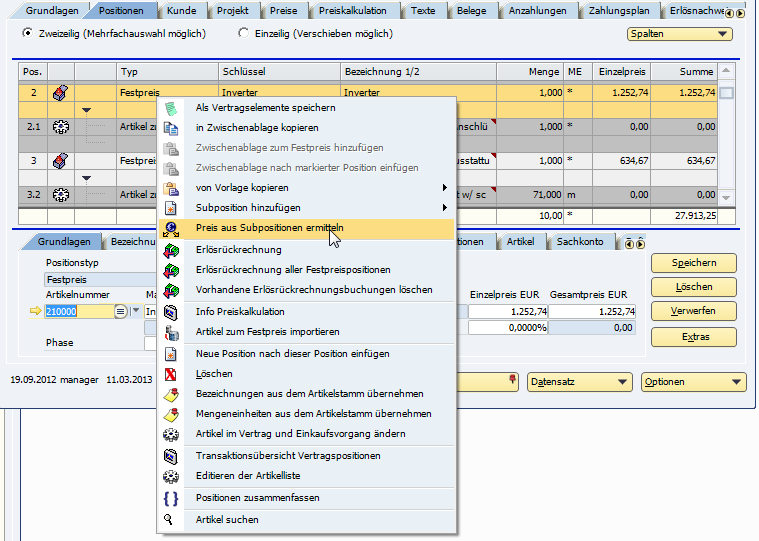The image size is (759, 541).
Task: Click icon beside 'Transaktionsübersicht Vertragspositionen'
Action: (171, 456)
